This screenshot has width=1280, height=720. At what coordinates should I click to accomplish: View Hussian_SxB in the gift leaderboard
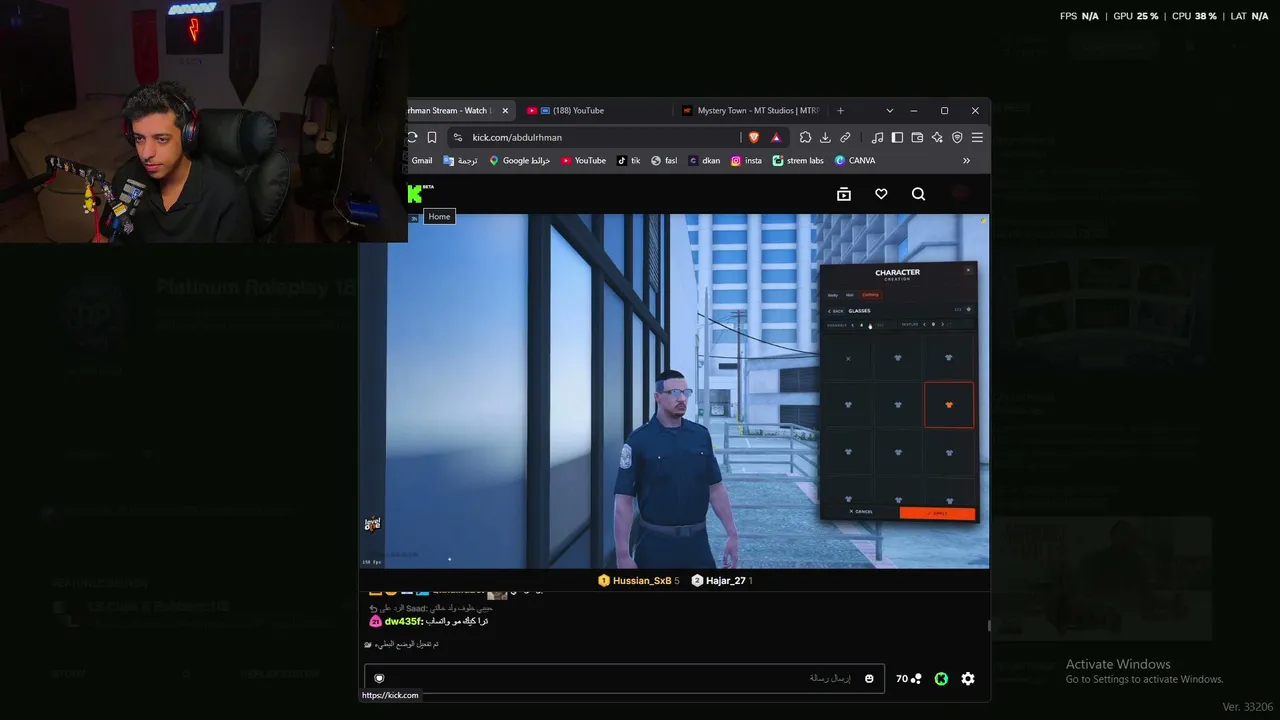tap(638, 581)
